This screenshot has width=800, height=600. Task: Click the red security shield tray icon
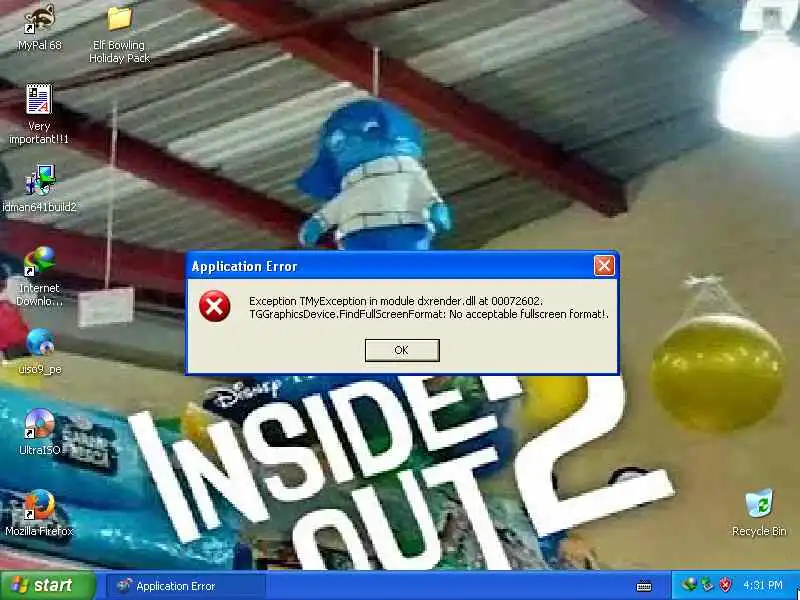pyautogui.click(x=725, y=585)
